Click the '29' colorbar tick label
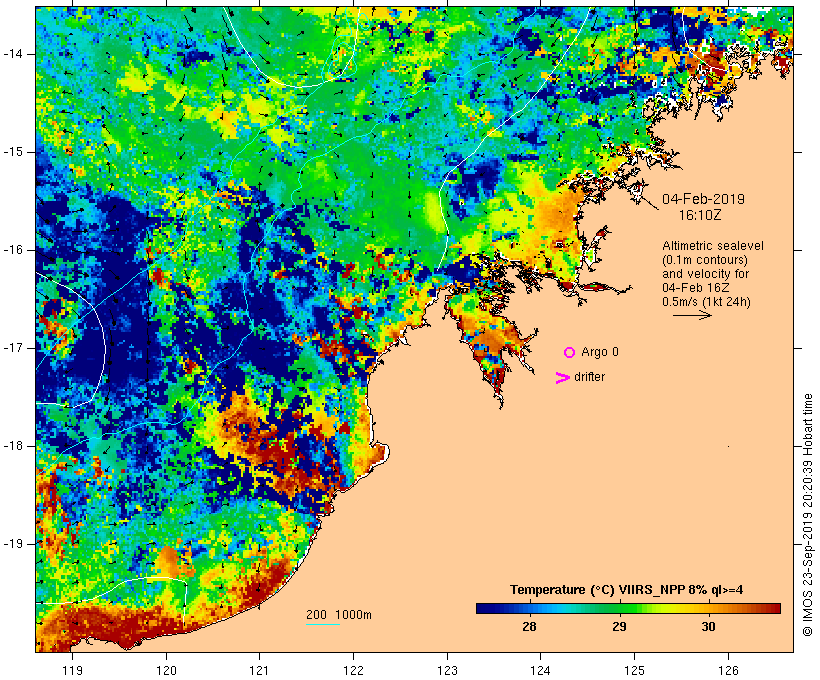Viewport: 820px width, 680px height. (x=619, y=626)
